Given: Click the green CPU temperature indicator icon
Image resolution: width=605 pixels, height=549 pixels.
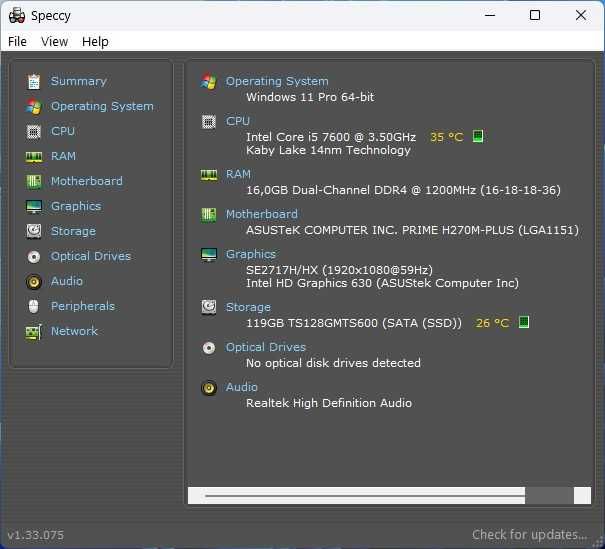Looking at the screenshot, I should click(x=478, y=136).
